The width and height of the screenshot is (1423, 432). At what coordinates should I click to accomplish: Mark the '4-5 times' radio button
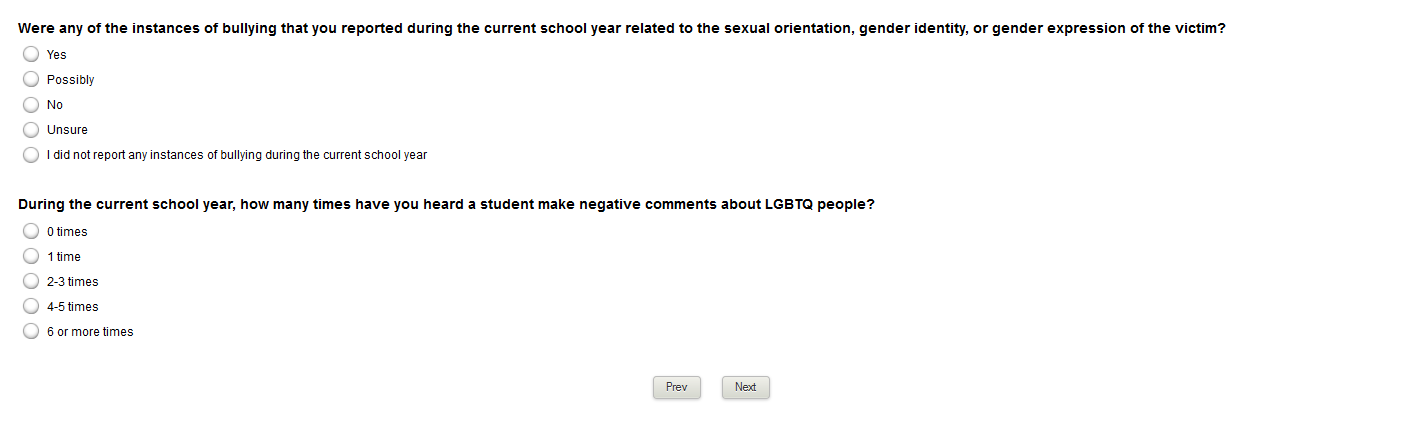tap(31, 307)
